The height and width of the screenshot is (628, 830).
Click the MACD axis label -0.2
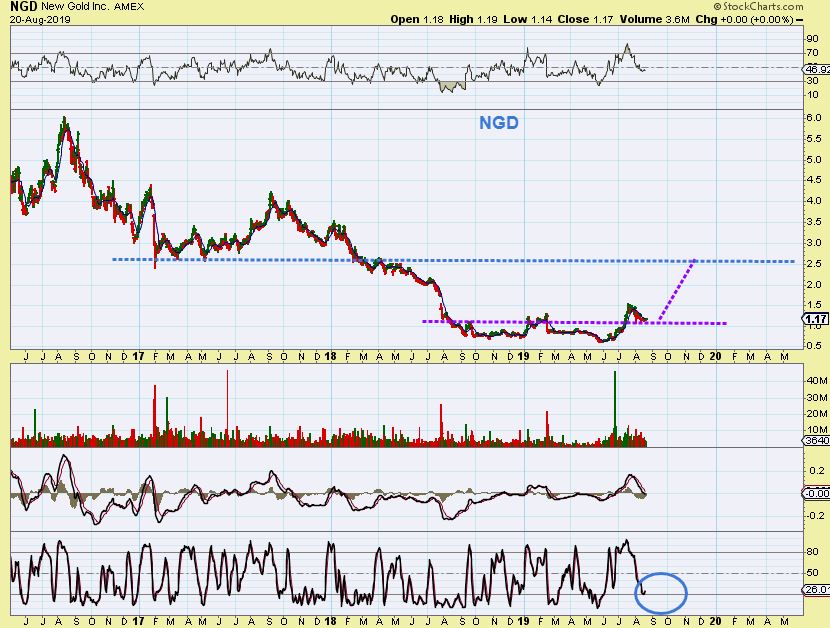tap(816, 515)
